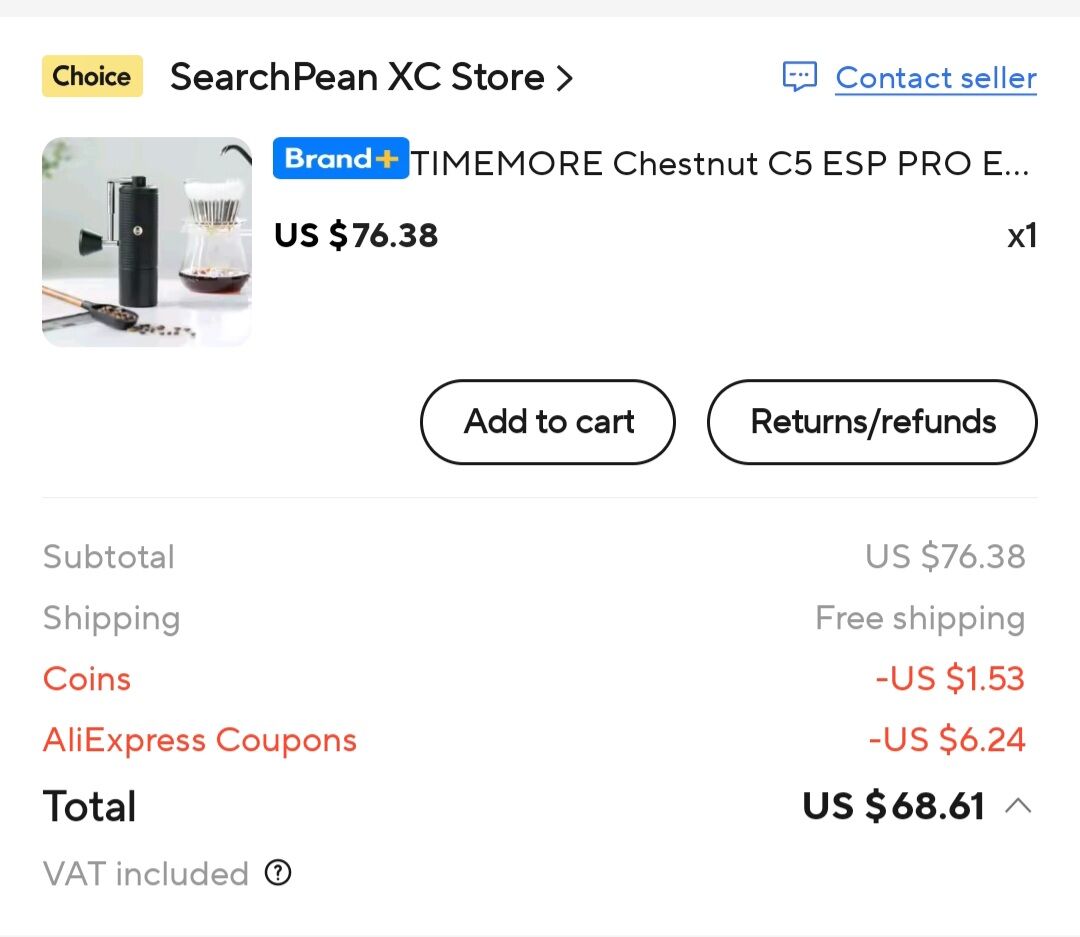Collapse the Total price breakdown arrow
The width and height of the screenshot is (1080, 937).
pos(1018,806)
